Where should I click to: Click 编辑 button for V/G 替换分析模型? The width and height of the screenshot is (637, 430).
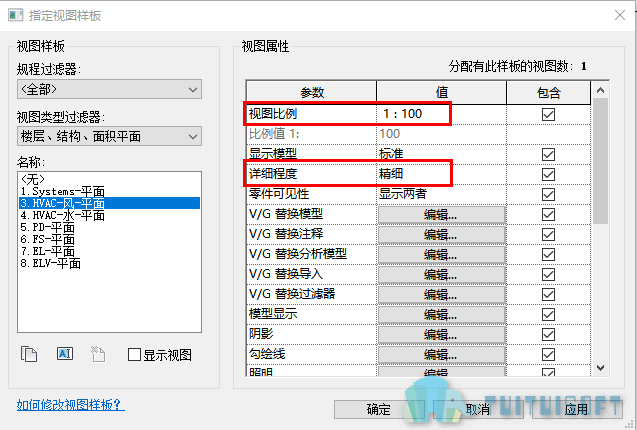pos(442,254)
